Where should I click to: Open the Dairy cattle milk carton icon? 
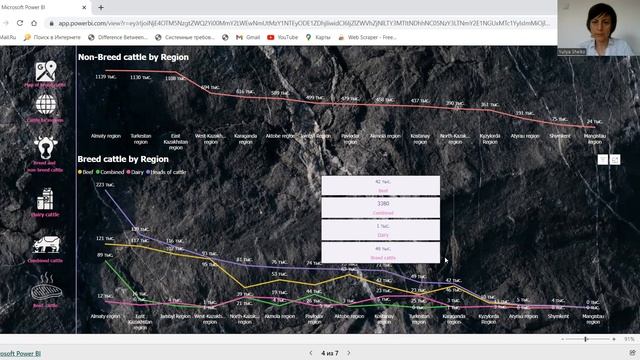[x=45, y=199]
